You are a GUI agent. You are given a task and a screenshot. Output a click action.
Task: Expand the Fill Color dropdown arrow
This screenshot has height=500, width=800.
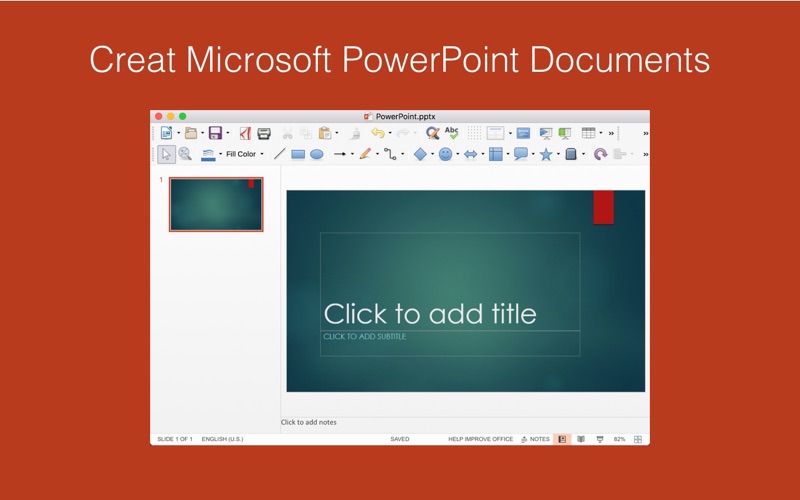[262, 154]
